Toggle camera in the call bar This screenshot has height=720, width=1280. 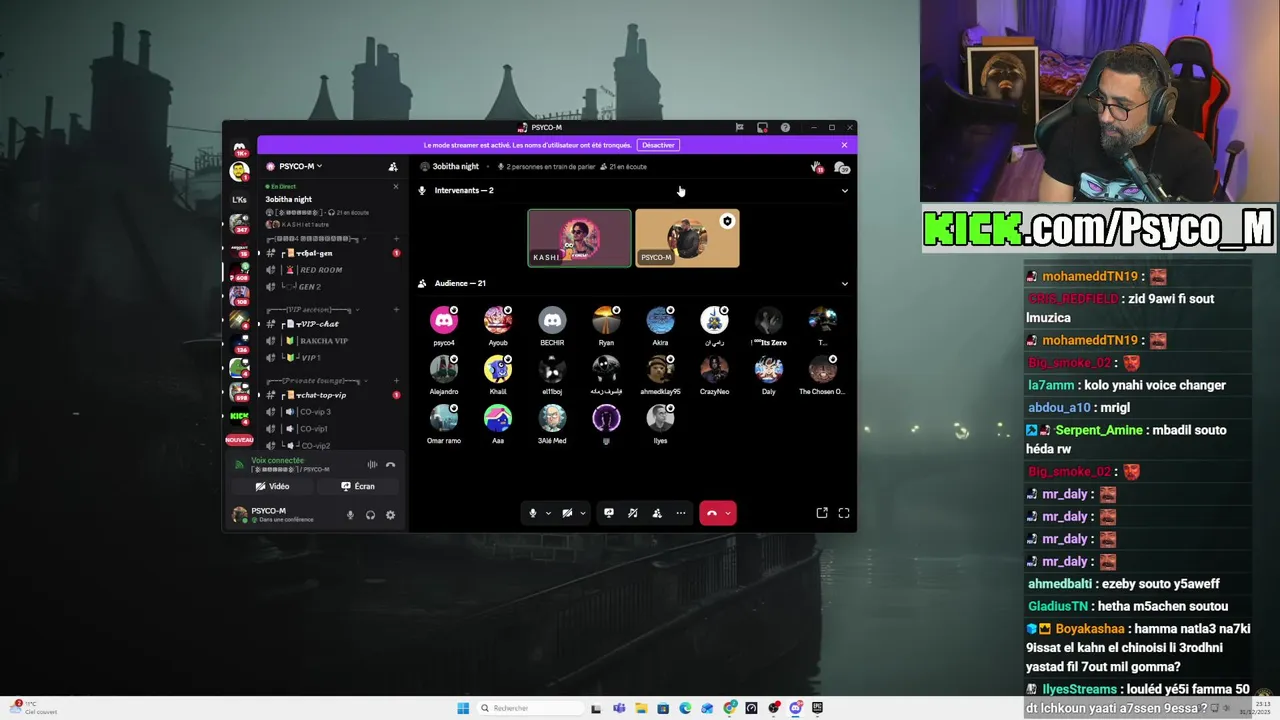pyautogui.click(x=567, y=513)
